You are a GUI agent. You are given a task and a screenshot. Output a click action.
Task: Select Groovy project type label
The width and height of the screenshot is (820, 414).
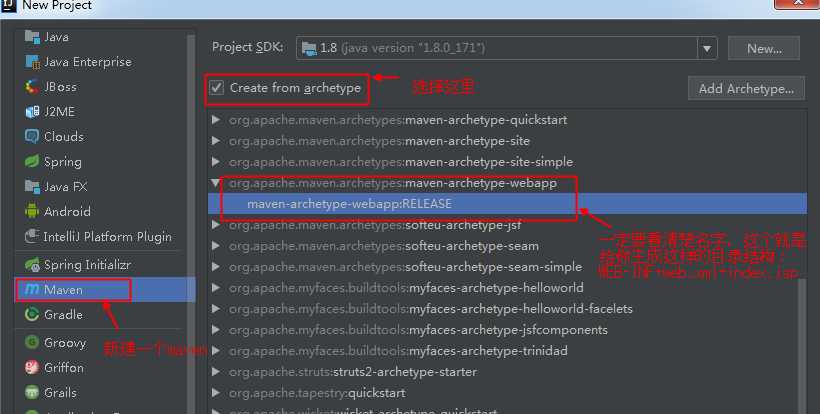pos(65,343)
